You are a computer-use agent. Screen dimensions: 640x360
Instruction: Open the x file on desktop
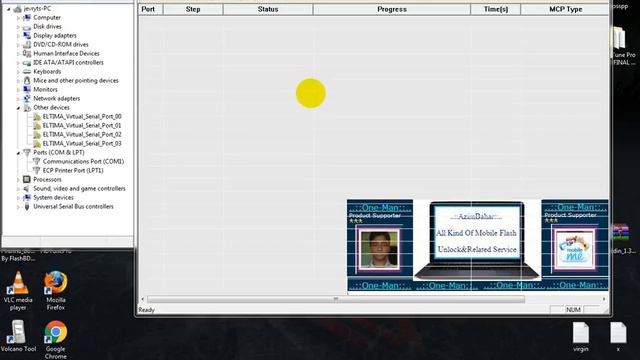pyautogui.click(x=618, y=337)
